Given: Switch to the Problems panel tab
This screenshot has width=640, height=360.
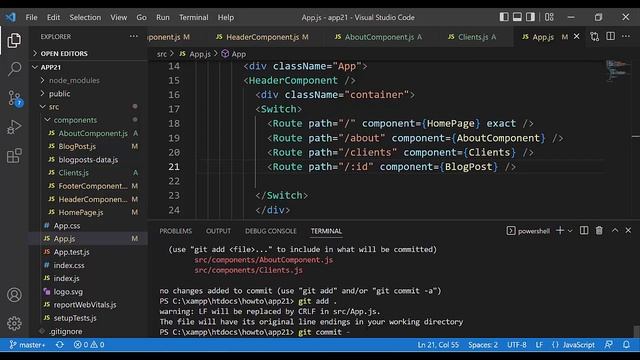Looking at the screenshot, I should click(176, 231).
